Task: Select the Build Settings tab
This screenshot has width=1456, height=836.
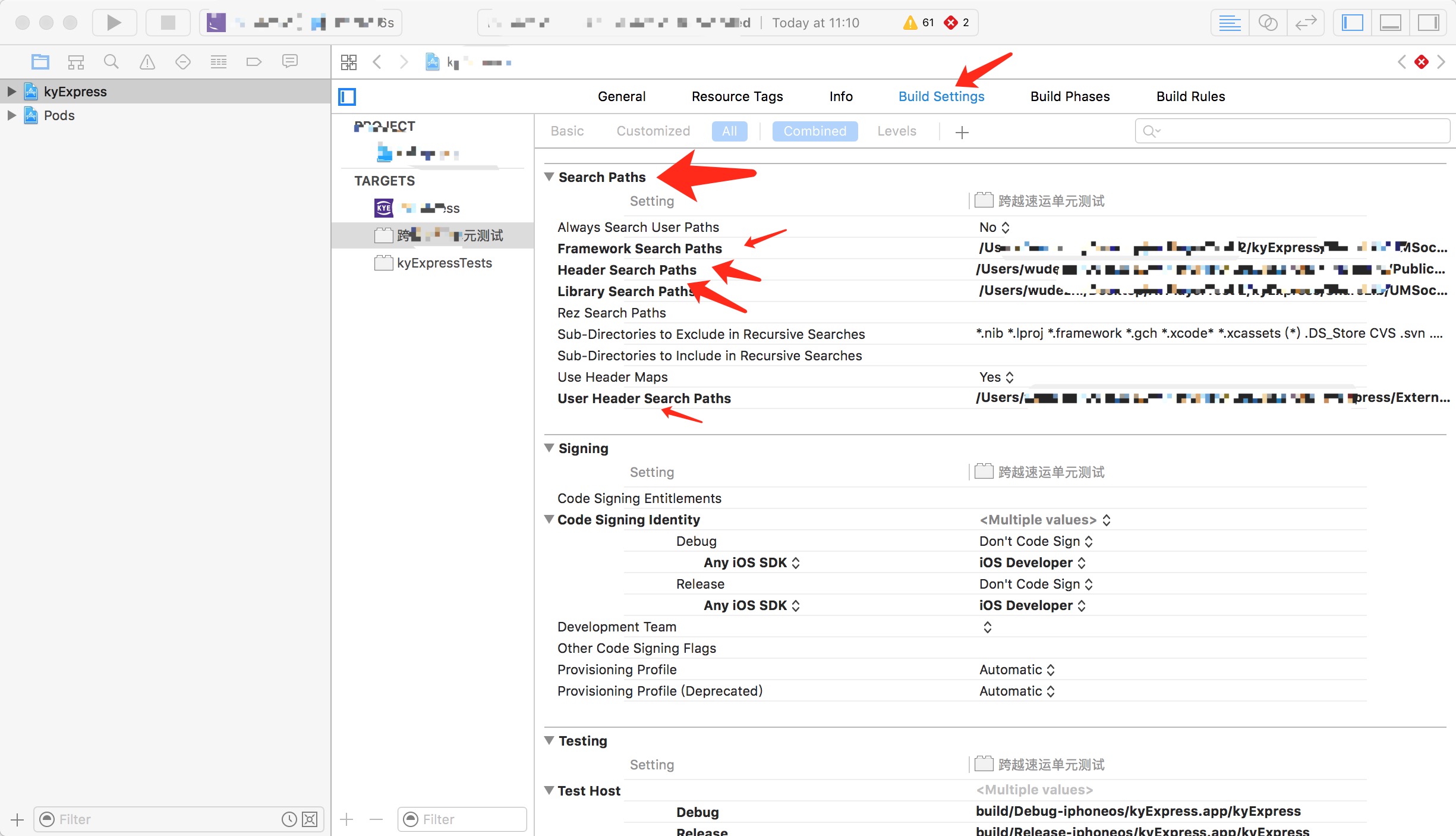Action: point(941,96)
